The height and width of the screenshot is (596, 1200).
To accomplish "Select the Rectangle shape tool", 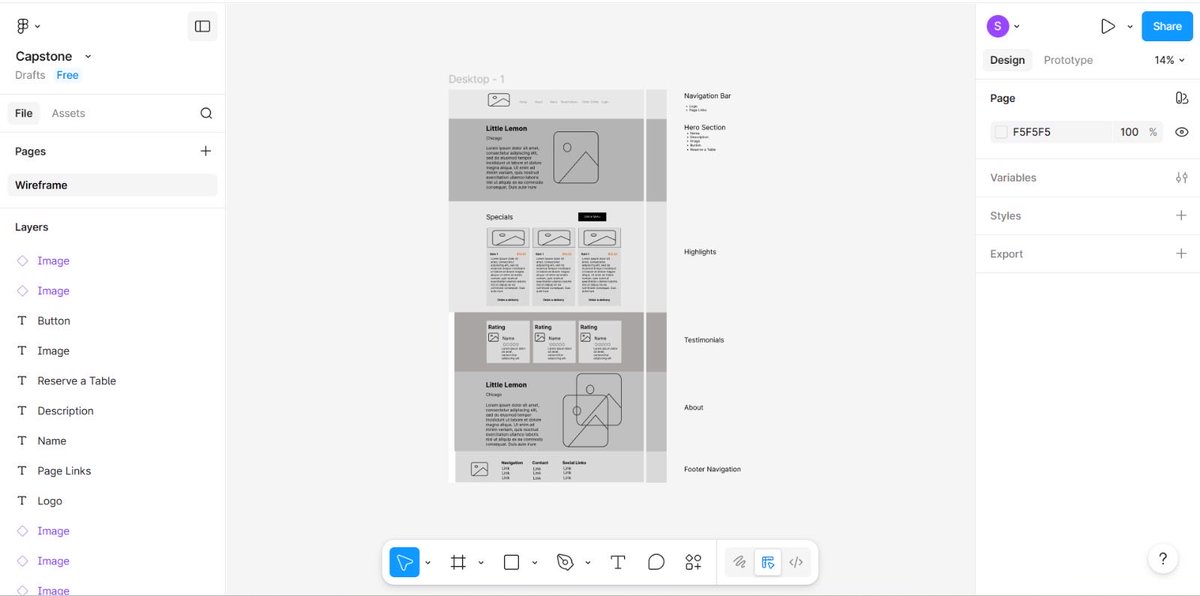I will pos(511,562).
